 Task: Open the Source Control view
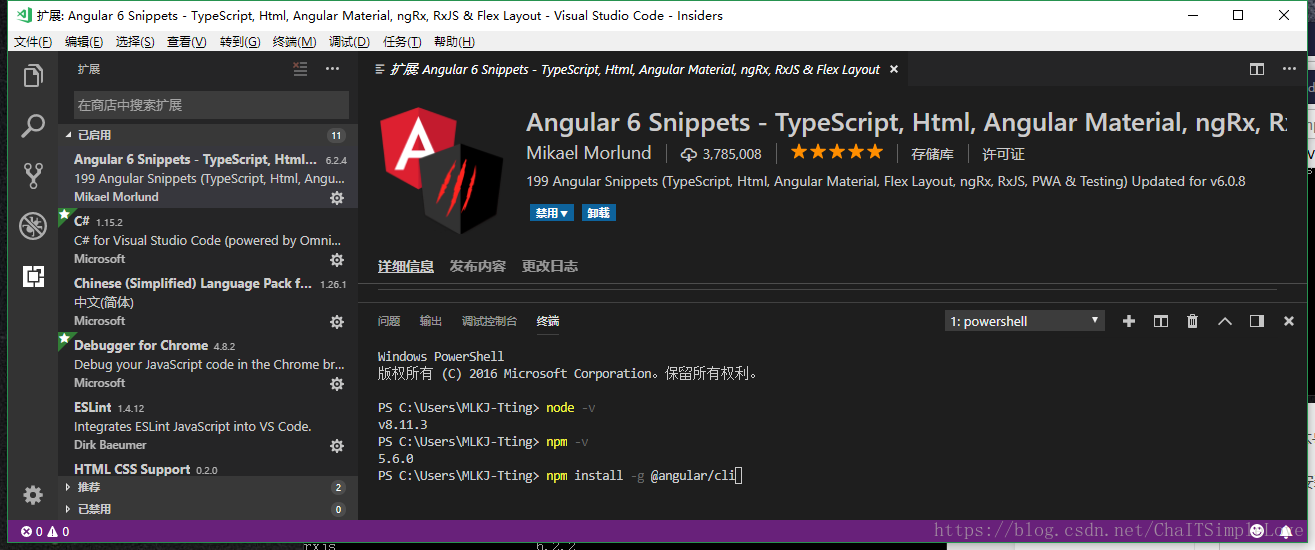(x=33, y=176)
